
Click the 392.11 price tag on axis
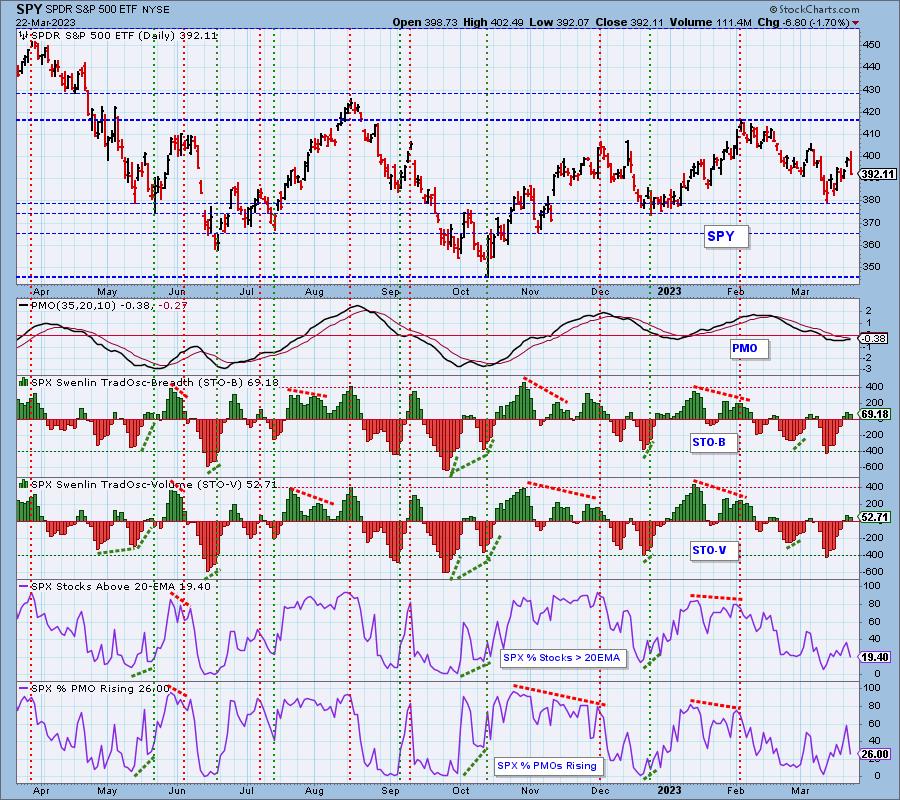pyautogui.click(x=878, y=174)
